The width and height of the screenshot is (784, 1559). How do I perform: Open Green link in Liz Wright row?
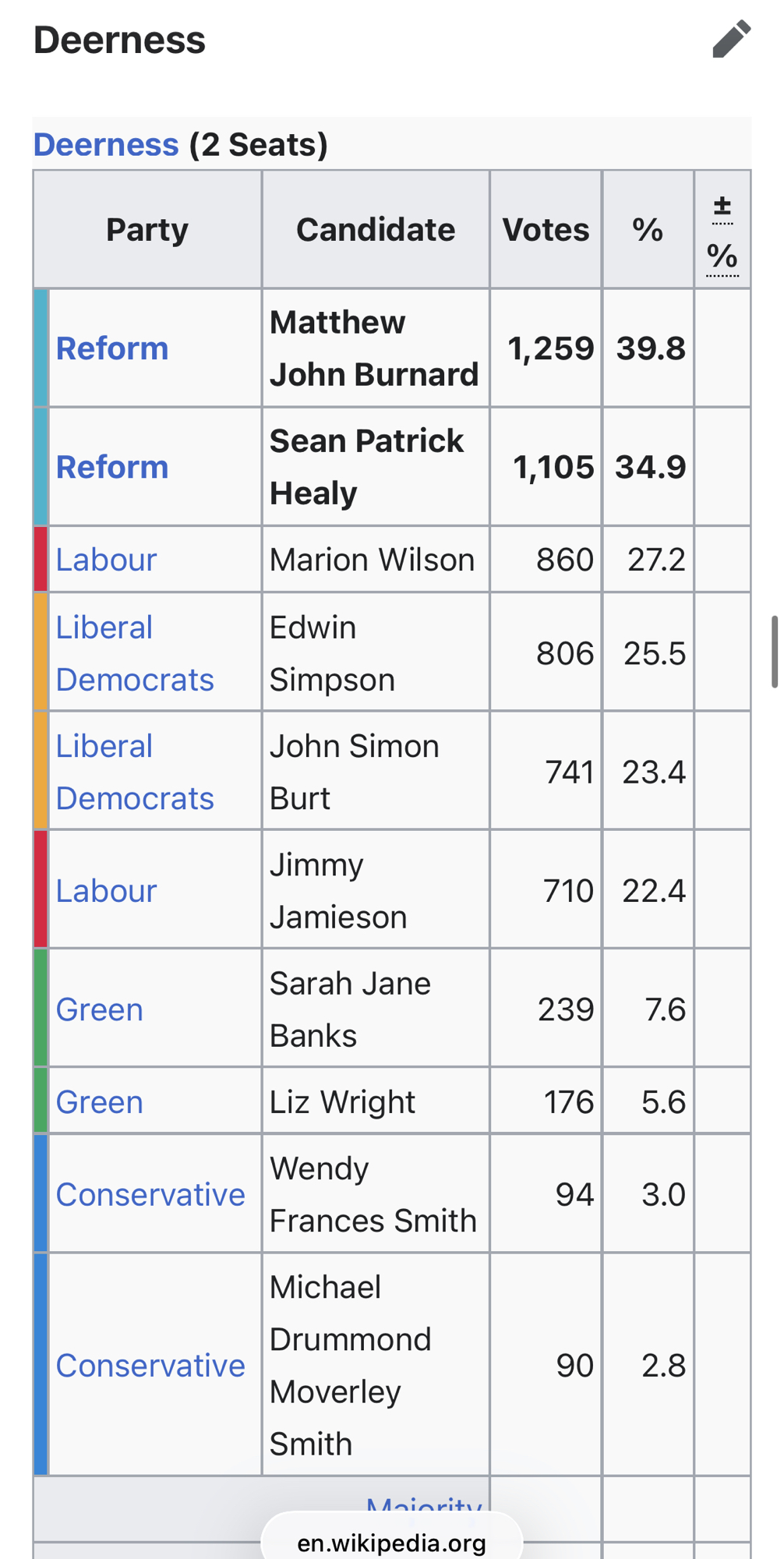[99, 1102]
